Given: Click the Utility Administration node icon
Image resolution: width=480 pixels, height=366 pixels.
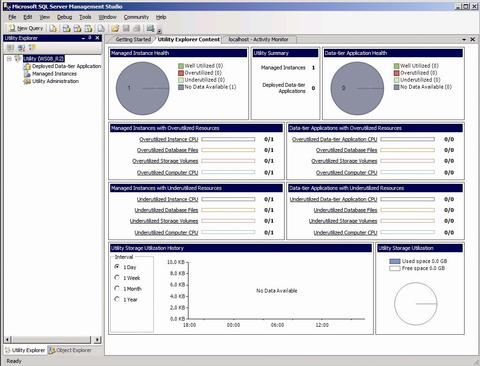Looking at the screenshot, I should pyautogui.click(x=27, y=81).
